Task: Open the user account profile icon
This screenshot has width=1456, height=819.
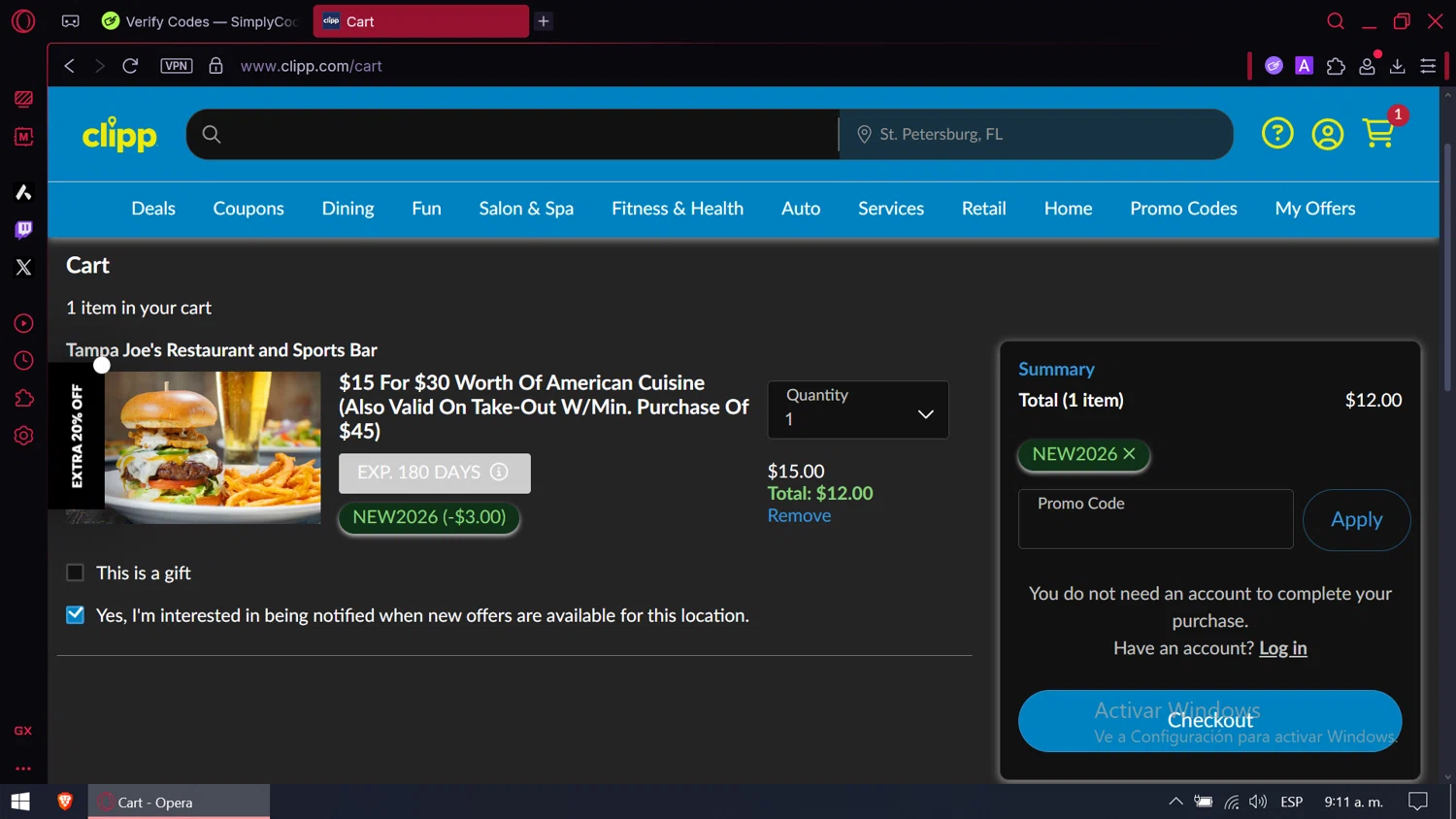Action: [x=1327, y=134]
